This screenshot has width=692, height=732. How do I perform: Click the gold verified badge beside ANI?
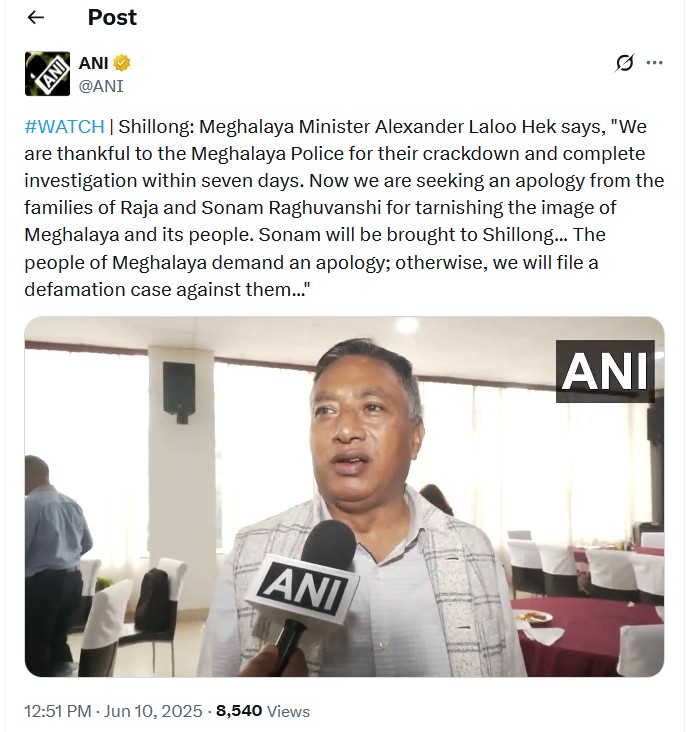pyautogui.click(x=122, y=63)
